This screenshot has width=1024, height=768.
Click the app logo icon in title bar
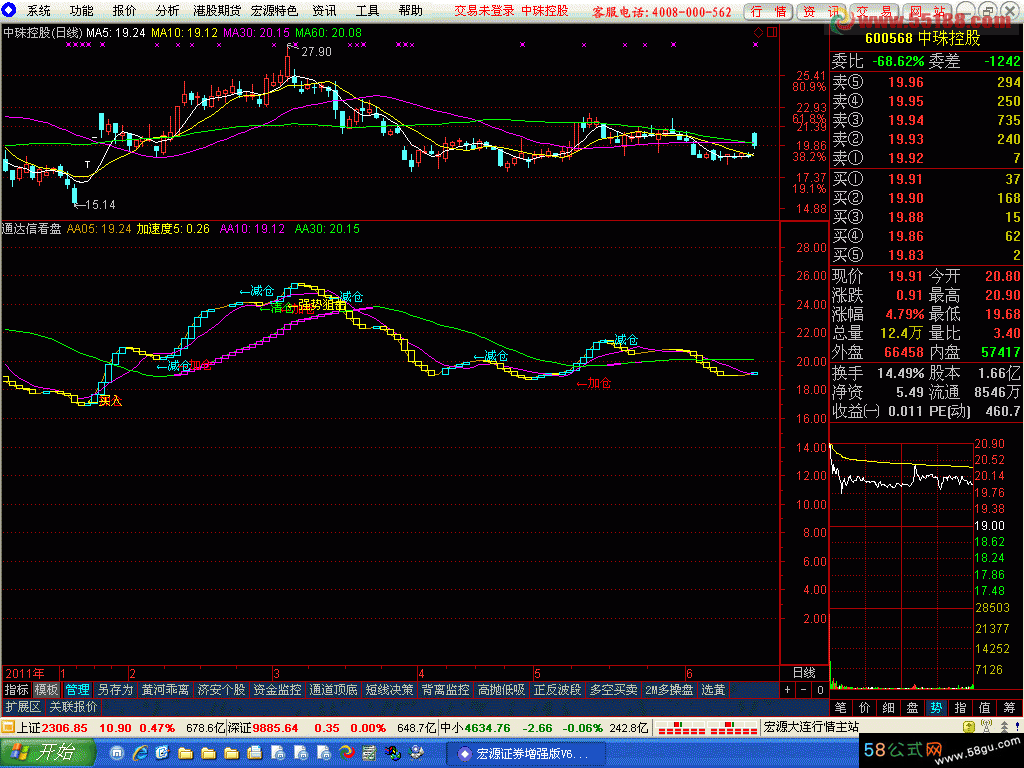point(8,10)
